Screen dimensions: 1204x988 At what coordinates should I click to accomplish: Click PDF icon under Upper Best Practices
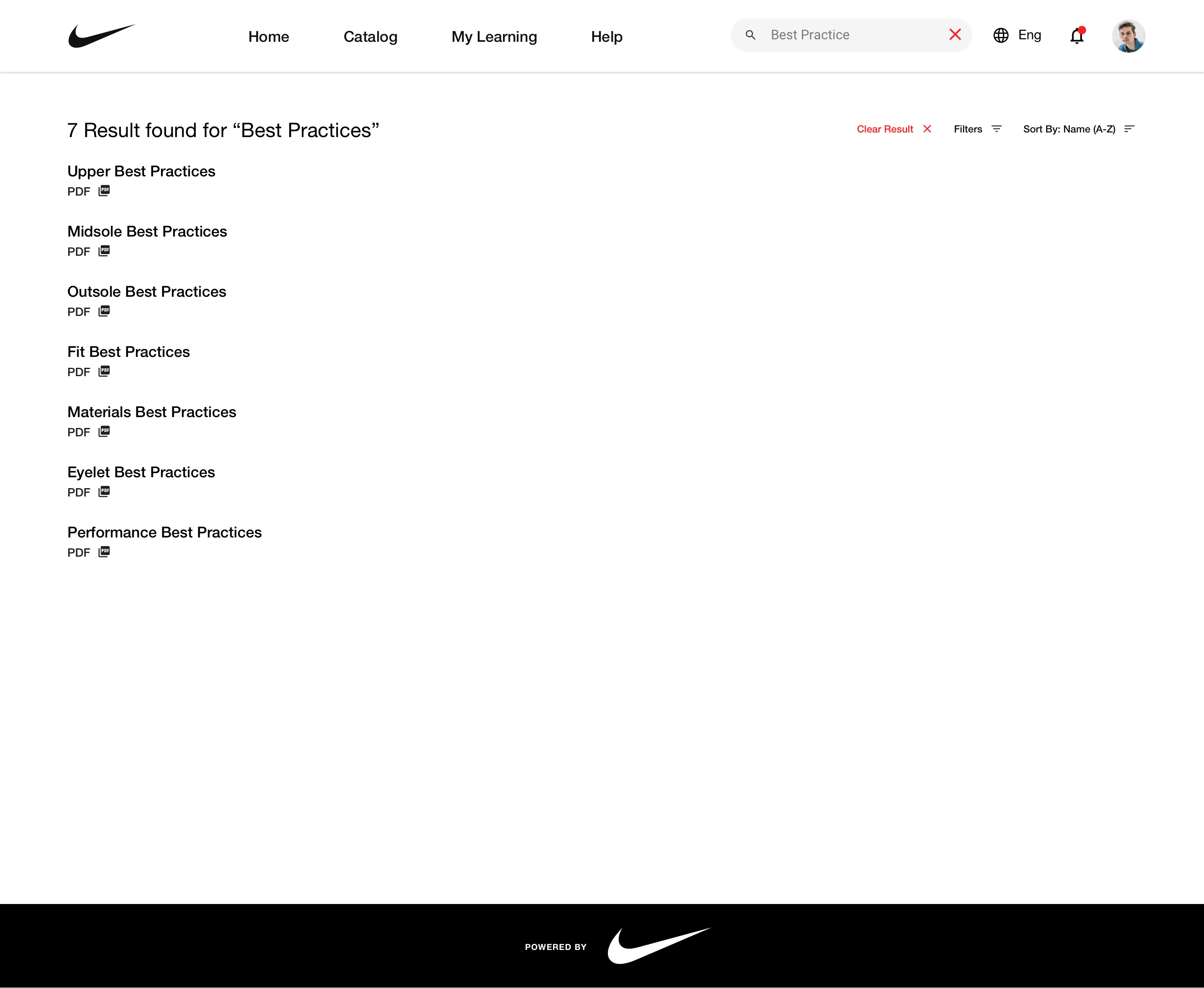click(x=104, y=191)
